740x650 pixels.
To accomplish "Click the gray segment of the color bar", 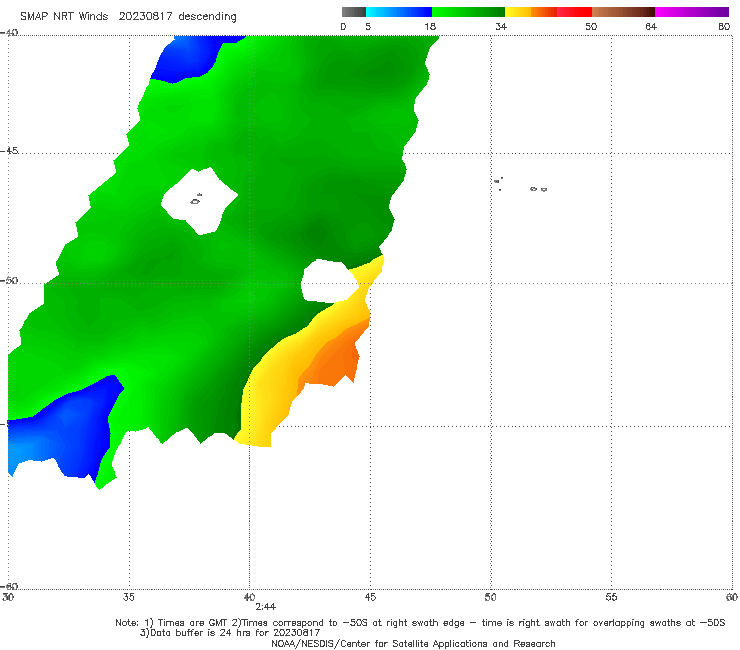I will point(354,12).
